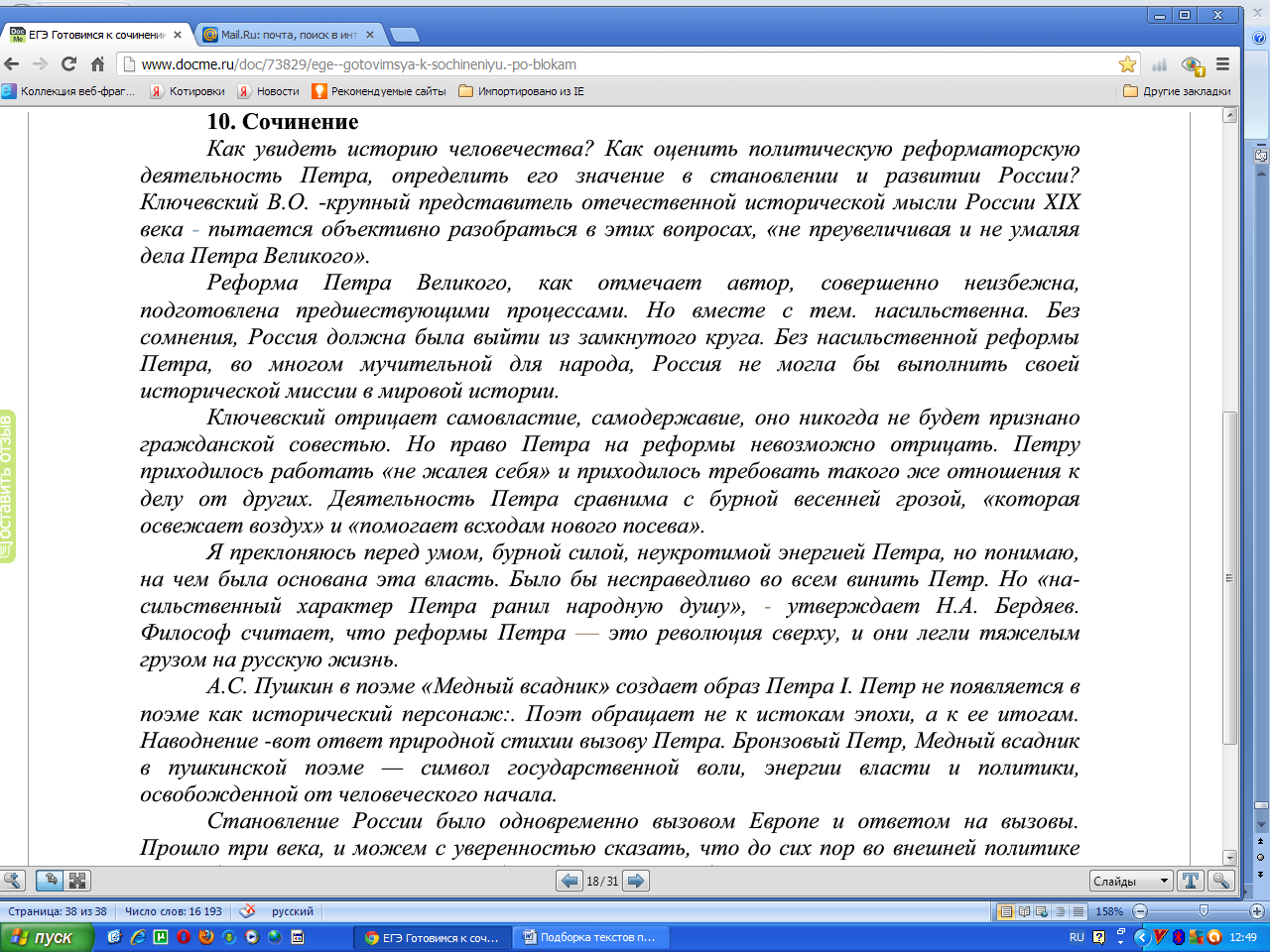Click the русский language indicator
The width and height of the screenshot is (1270, 952).
[x=293, y=911]
